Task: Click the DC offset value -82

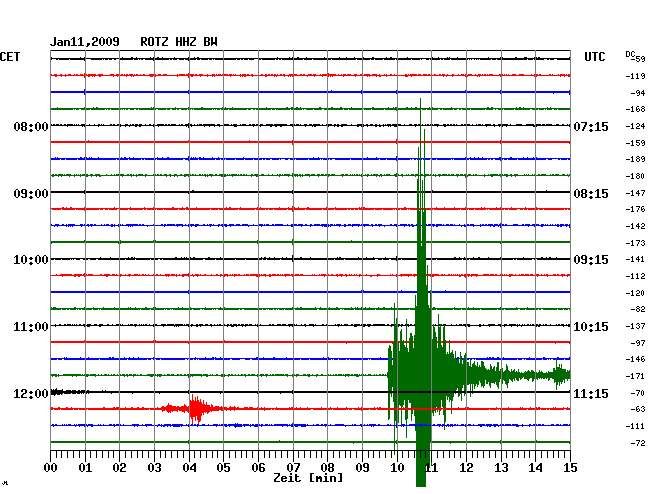Action: point(638,309)
